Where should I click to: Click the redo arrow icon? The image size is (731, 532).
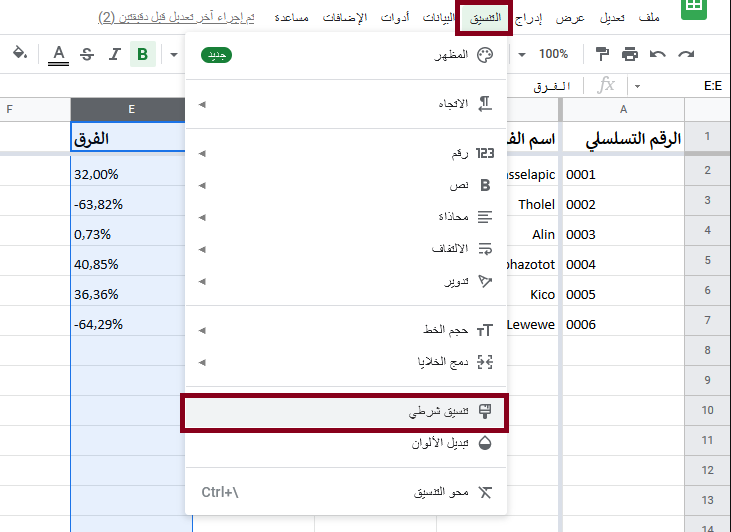[x=686, y=54]
